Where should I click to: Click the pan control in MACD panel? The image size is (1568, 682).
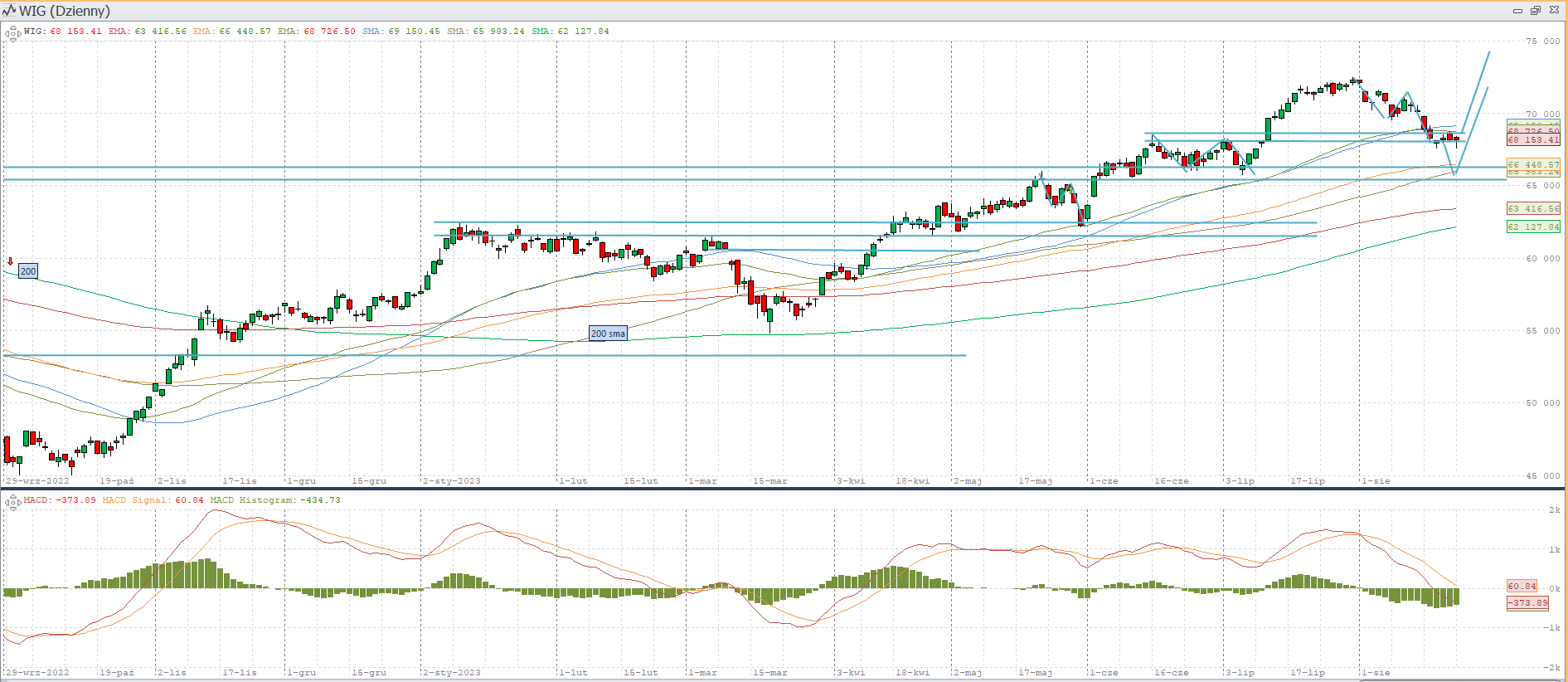click(x=12, y=502)
